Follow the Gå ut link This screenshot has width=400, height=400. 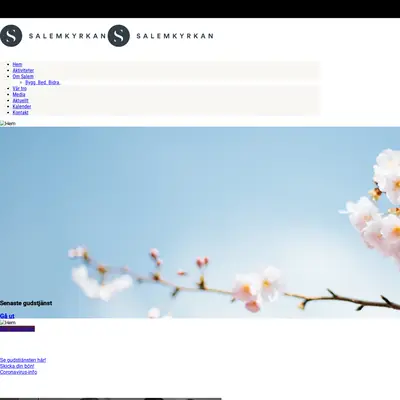click(7, 316)
